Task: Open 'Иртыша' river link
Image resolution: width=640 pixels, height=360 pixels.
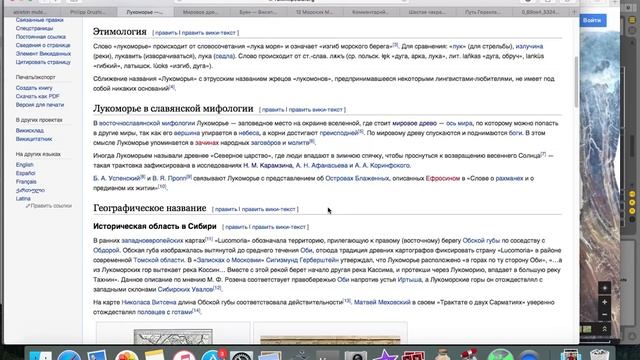Action: [409, 280]
